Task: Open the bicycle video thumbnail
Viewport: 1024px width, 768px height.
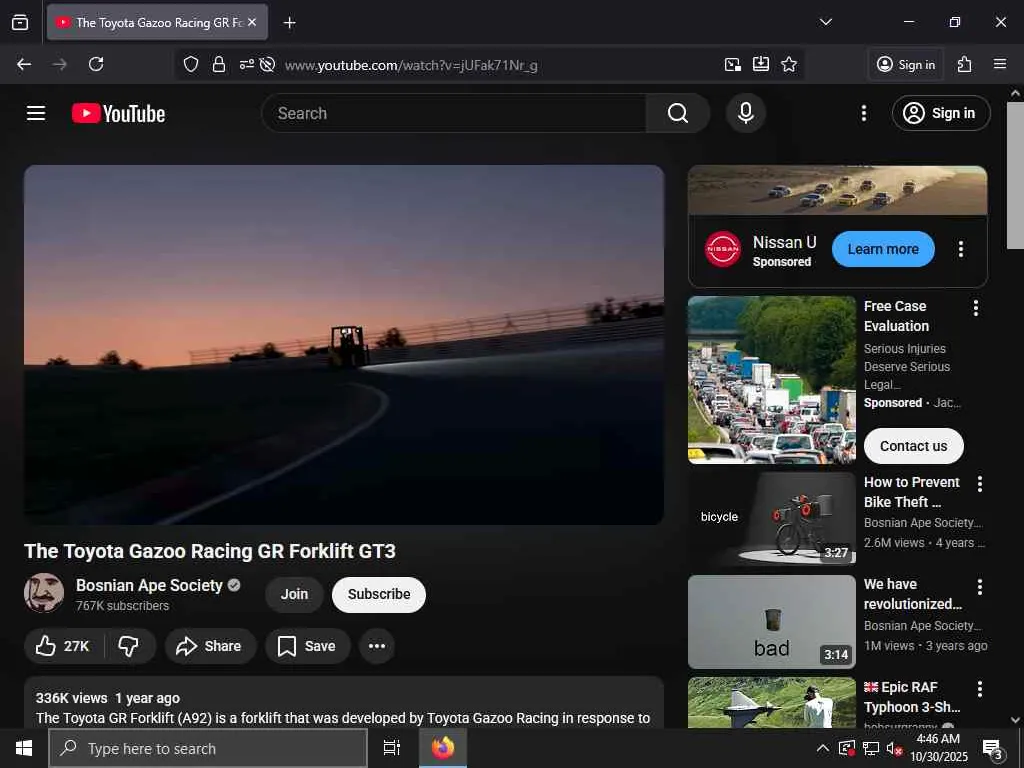Action: [x=771, y=519]
